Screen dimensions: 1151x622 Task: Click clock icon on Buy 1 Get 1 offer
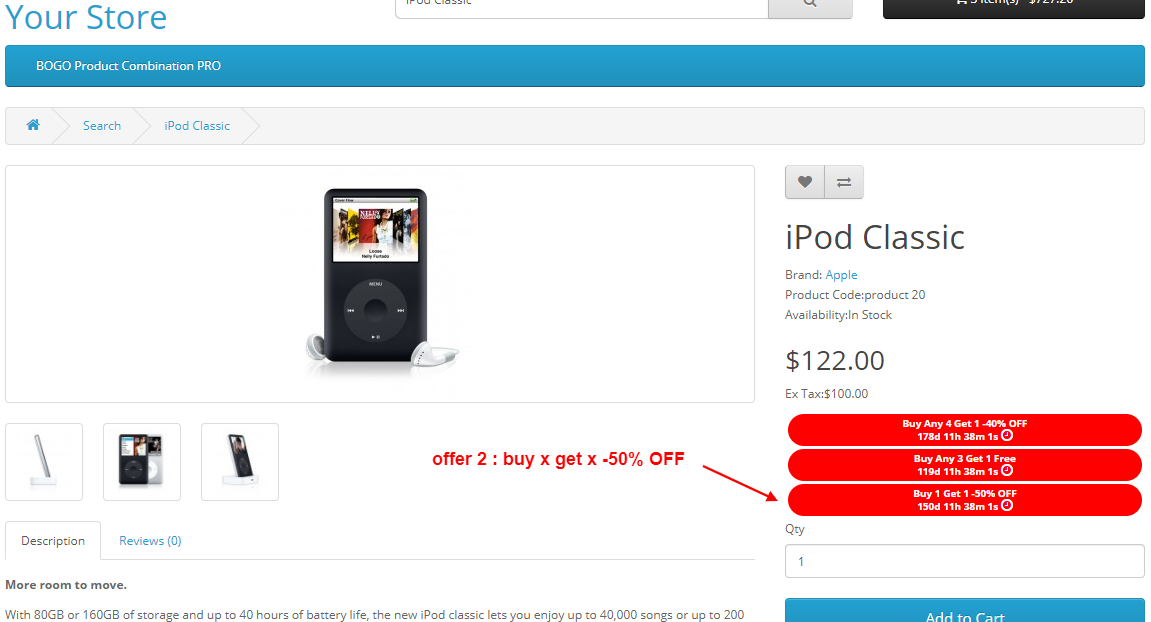[1007, 505]
